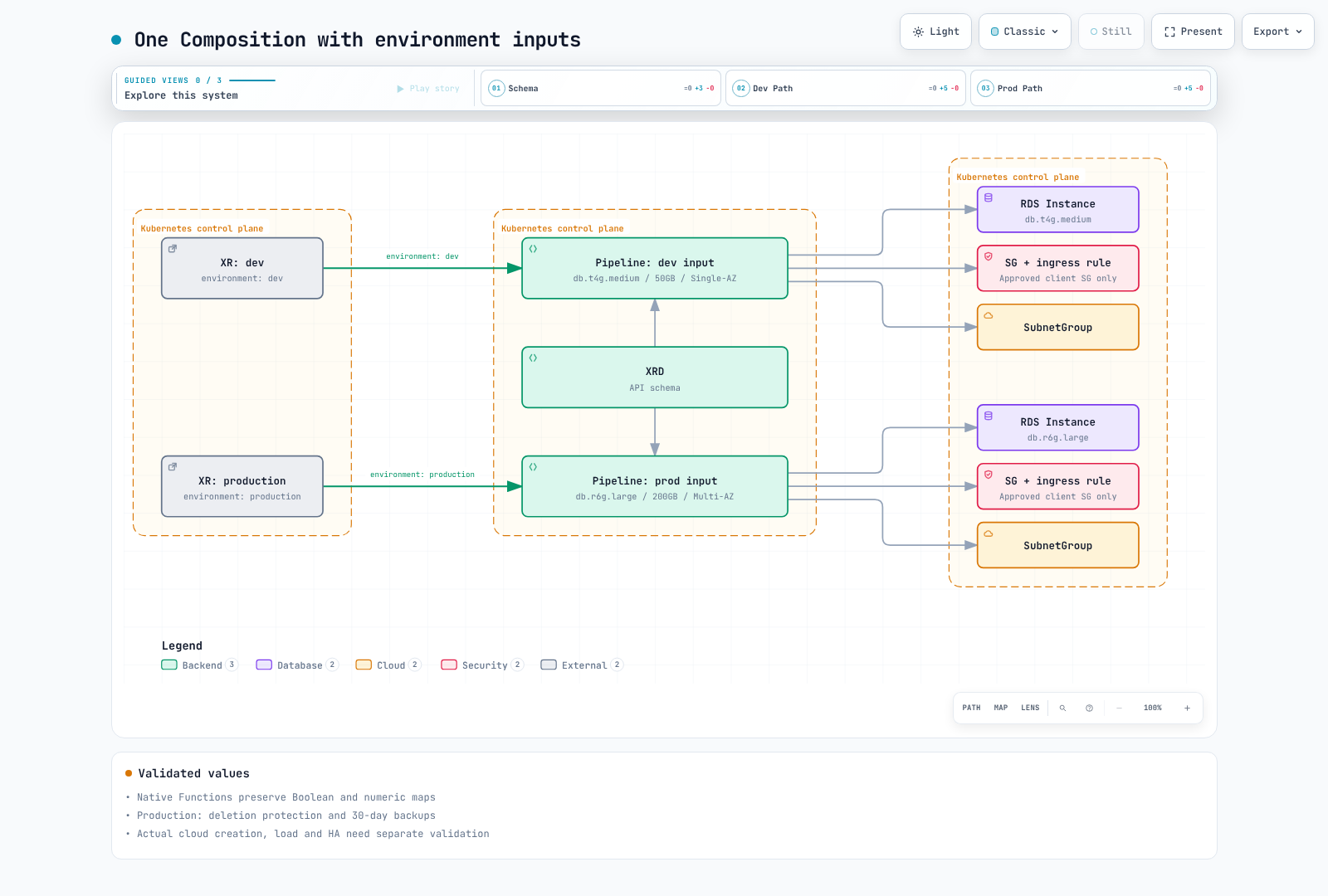The image size is (1328, 896).
Task: Zoom in with the plus icon
Action: 1187,708
